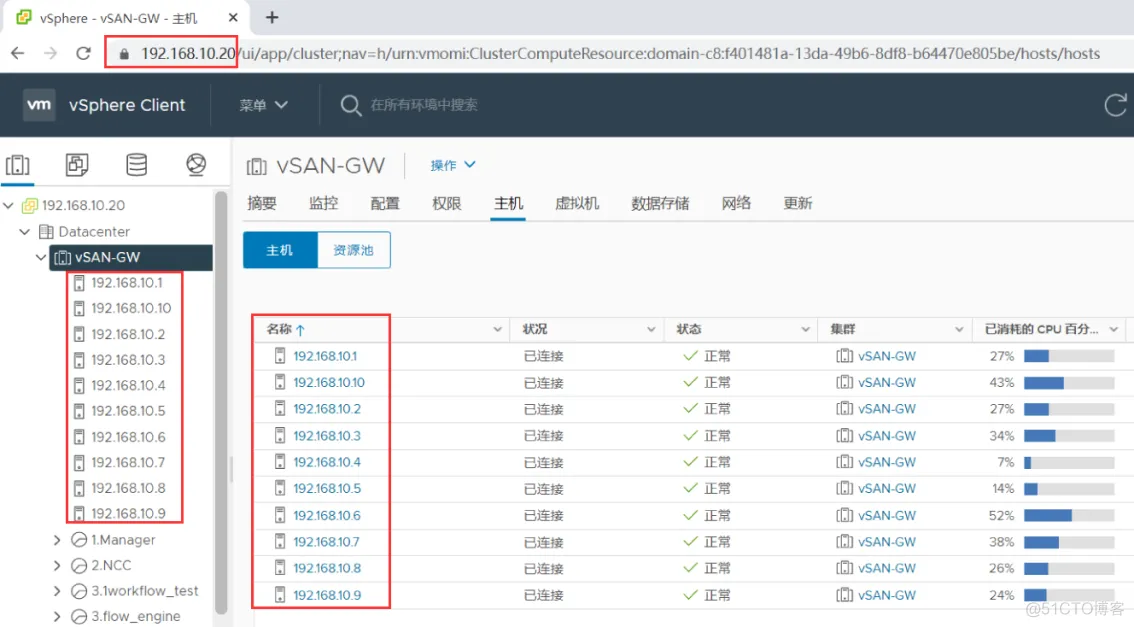
Task: Click the vSphere refresh icon in header
Action: coord(1115,105)
